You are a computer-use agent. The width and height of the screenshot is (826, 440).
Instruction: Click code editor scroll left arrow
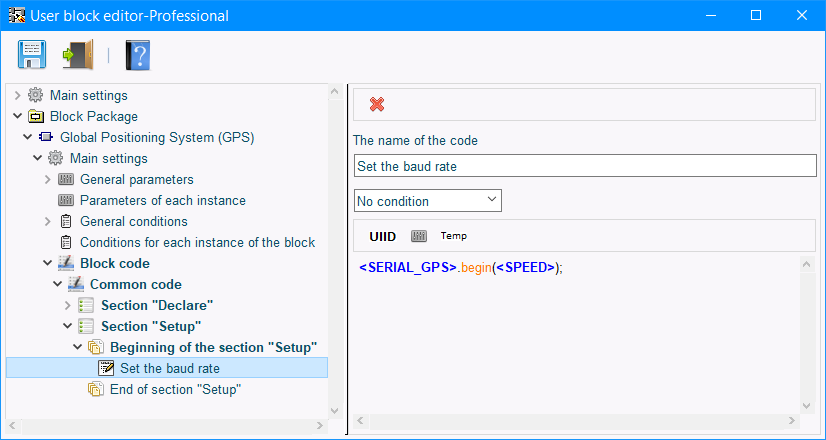361,421
